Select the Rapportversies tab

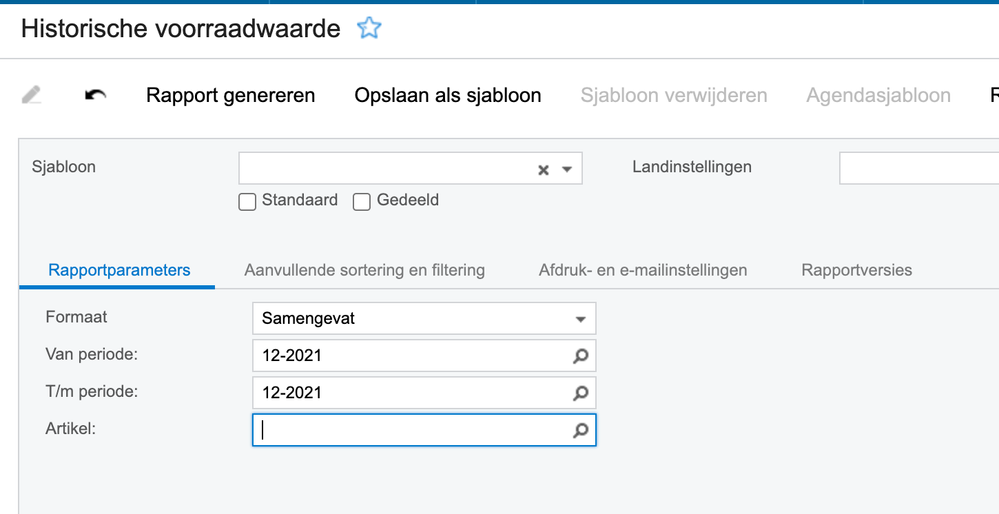[x=856, y=270]
